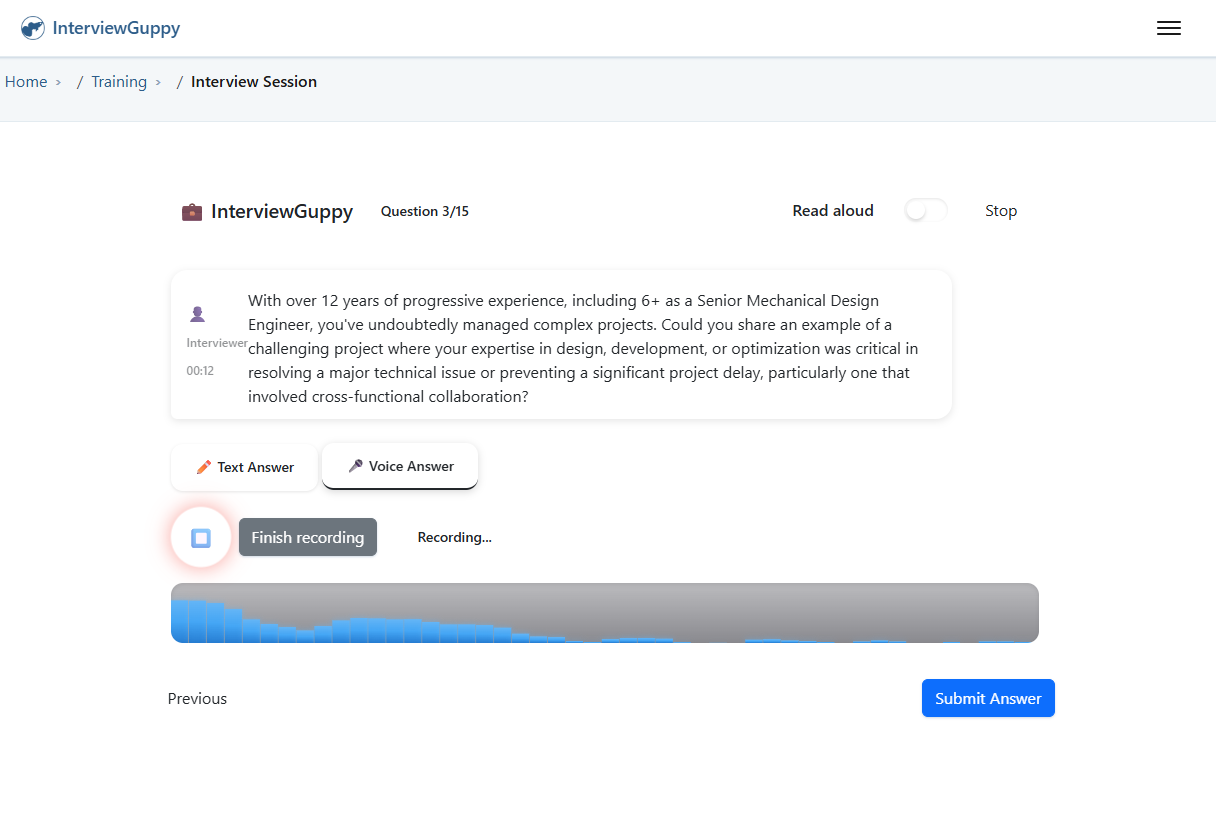Go back using Previous
The height and width of the screenshot is (814, 1216).
[197, 698]
